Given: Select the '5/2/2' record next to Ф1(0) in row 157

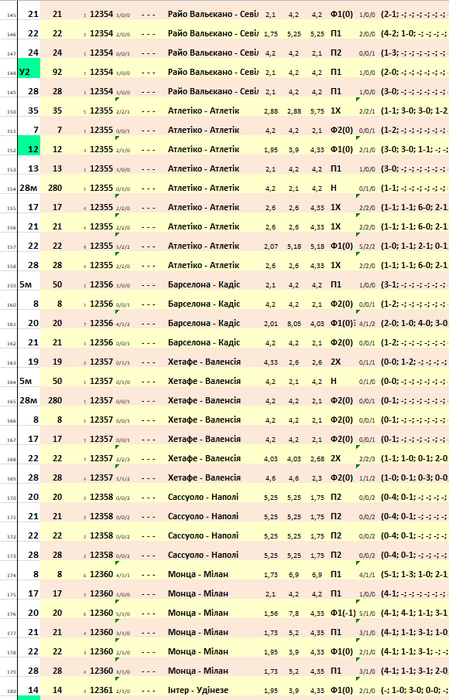Looking at the screenshot, I should 367,247.
